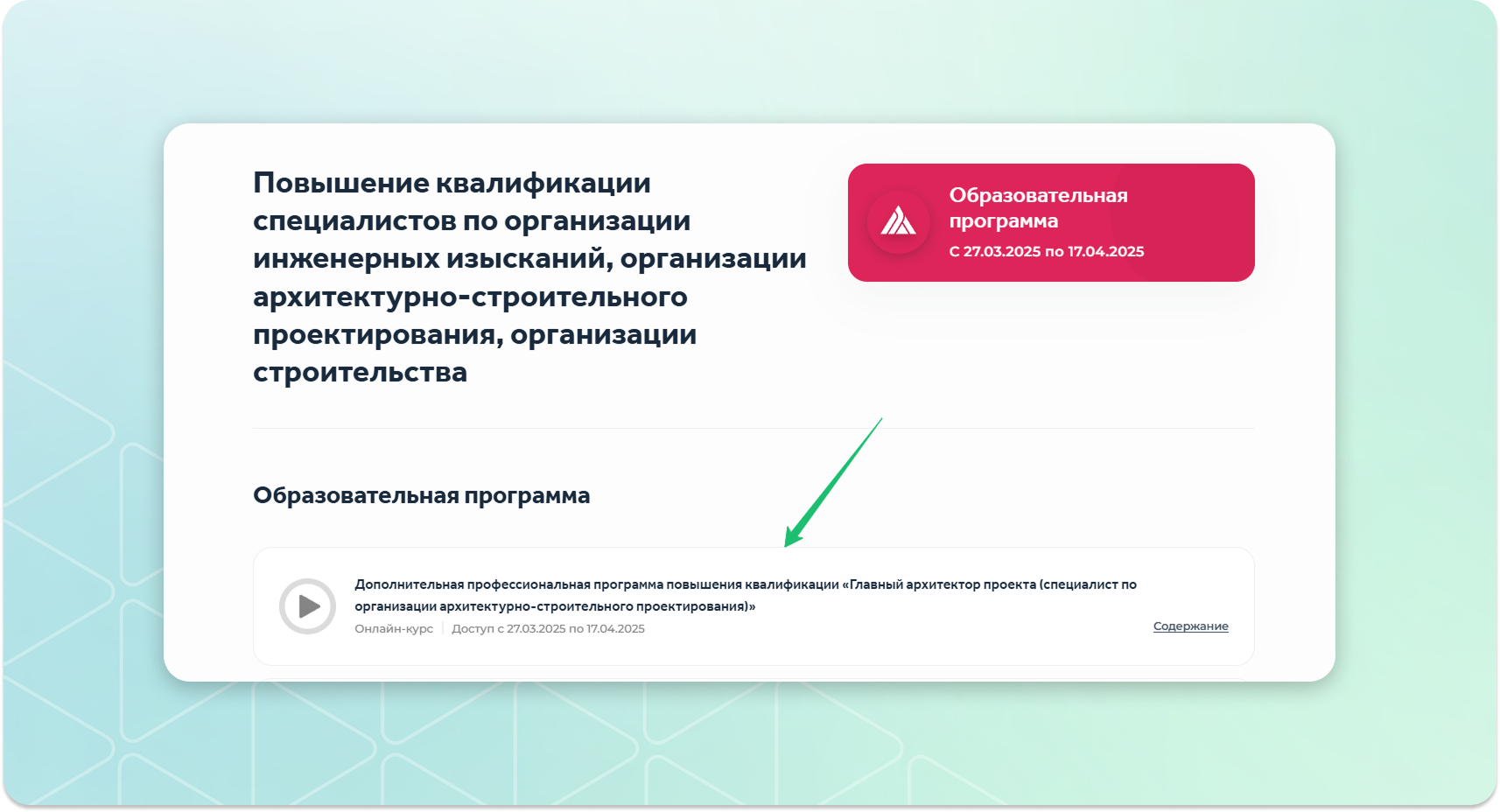Screen dimensions: 1500x812
Task: Click the heading line инженерных изысканий, организации
Action: coord(529,259)
